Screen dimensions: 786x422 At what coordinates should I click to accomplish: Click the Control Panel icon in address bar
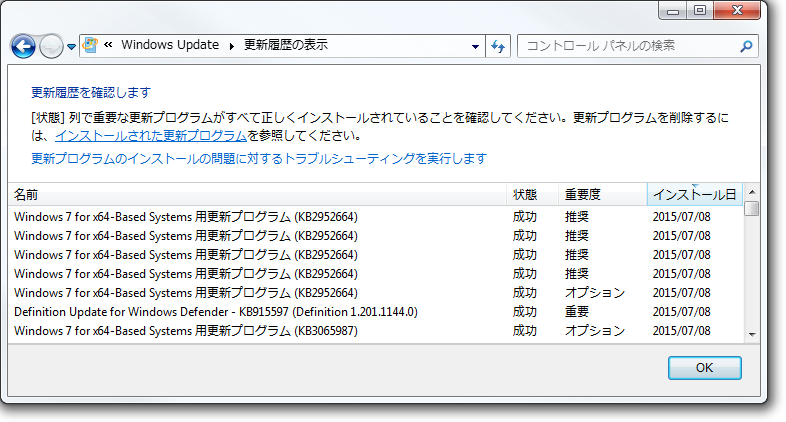point(92,45)
